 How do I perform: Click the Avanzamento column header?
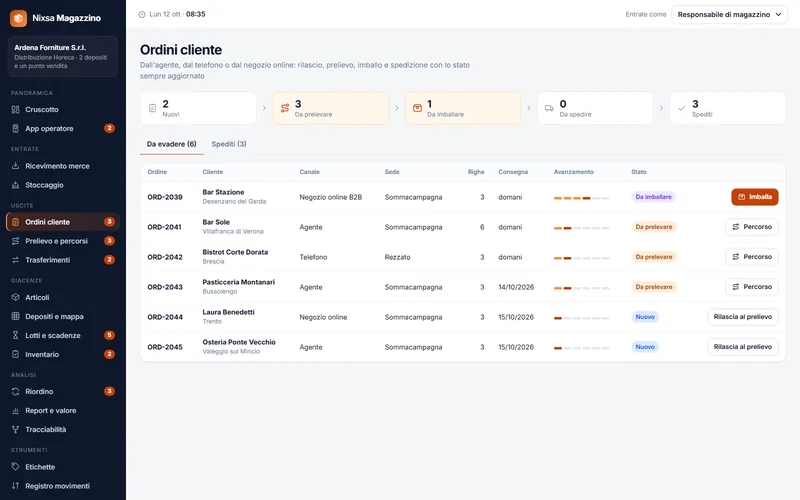(x=573, y=172)
